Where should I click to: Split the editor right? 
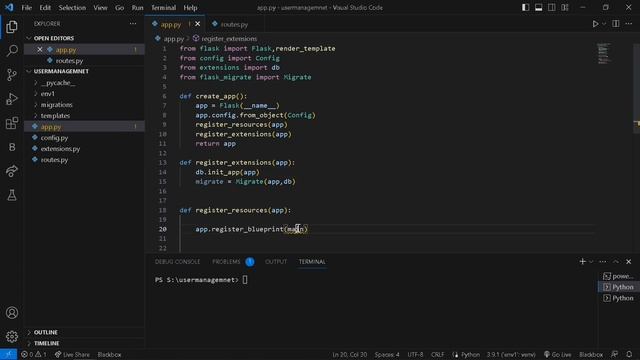click(x=616, y=24)
